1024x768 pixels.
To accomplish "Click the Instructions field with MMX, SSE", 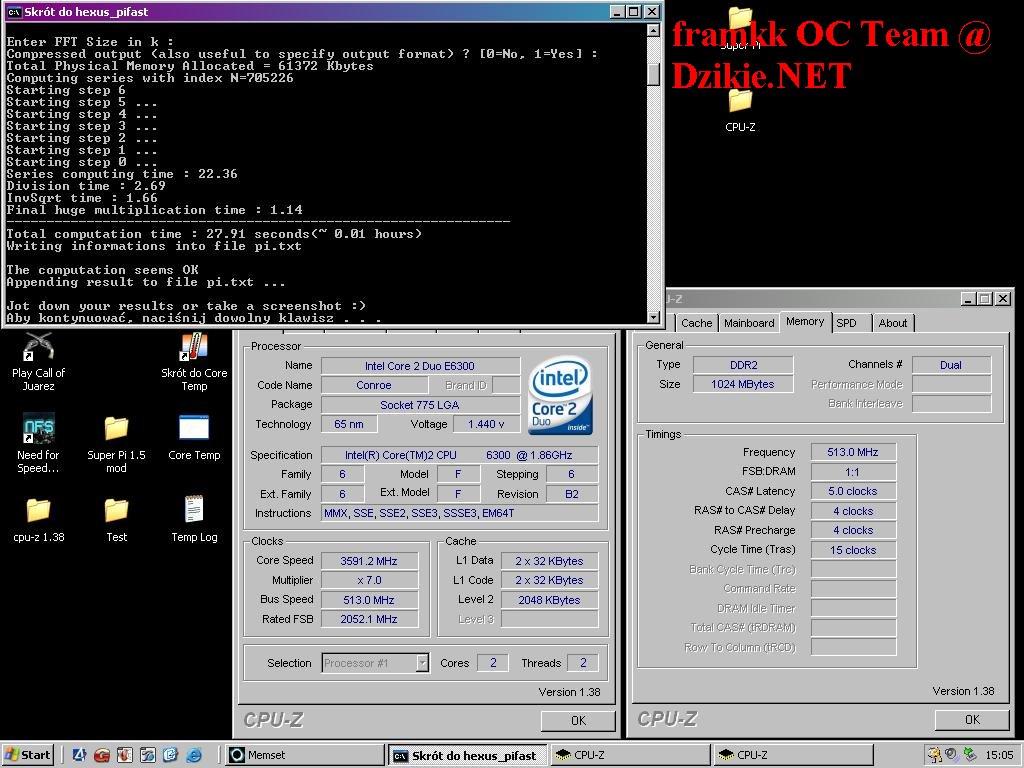I will click(x=460, y=513).
